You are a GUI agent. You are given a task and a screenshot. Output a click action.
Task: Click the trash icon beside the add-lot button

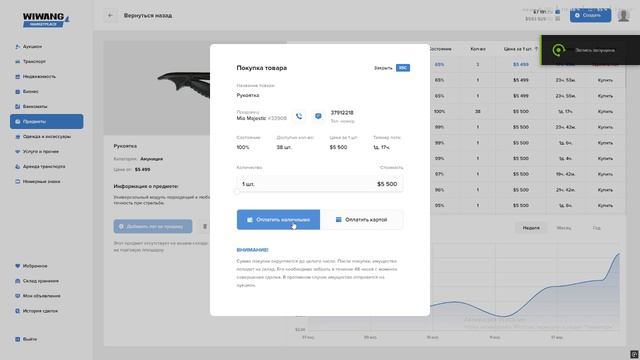point(205,226)
